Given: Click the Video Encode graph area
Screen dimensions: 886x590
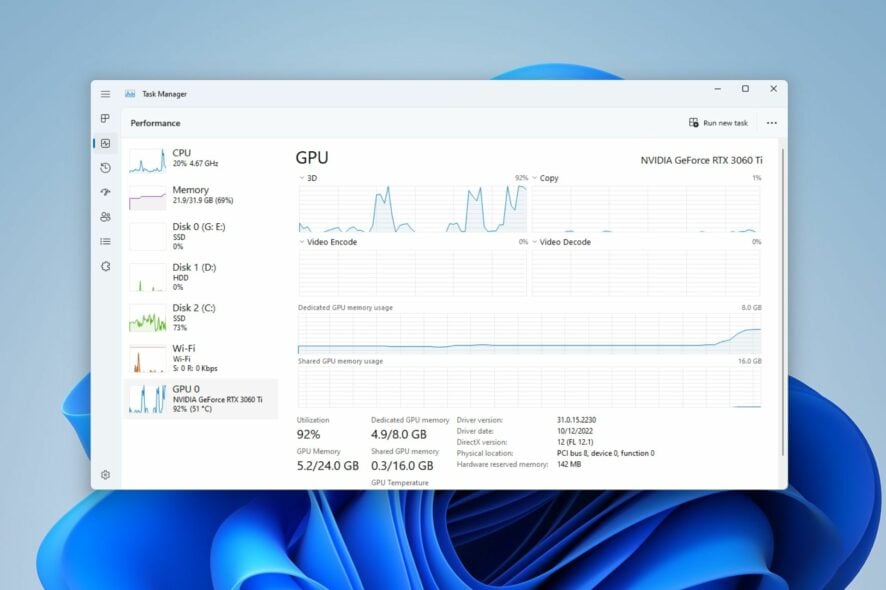Looking at the screenshot, I should (x=412, y=272).
